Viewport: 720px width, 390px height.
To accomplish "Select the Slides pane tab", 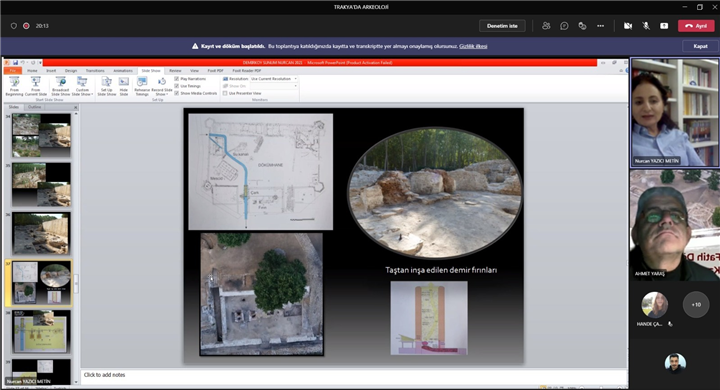I will tap(14, 107).
